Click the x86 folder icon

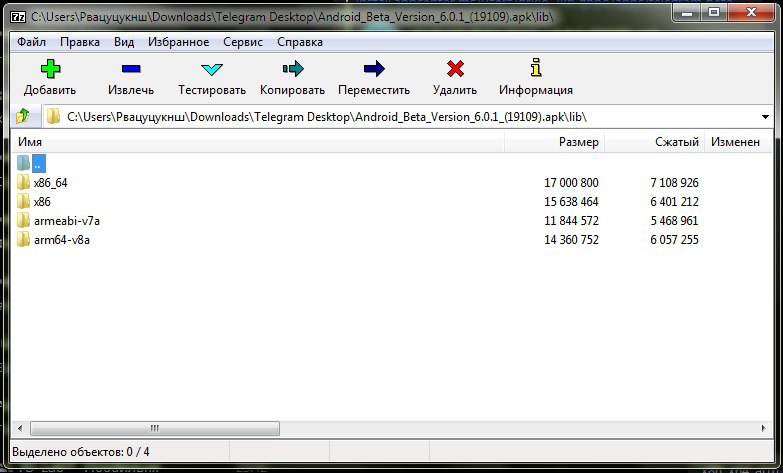tap(23, 201)
